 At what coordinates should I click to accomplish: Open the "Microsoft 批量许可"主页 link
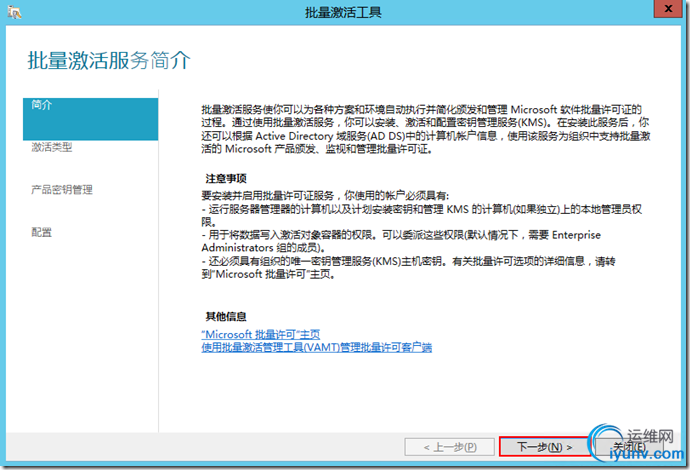pyautogui.click(x=261, y=334)
